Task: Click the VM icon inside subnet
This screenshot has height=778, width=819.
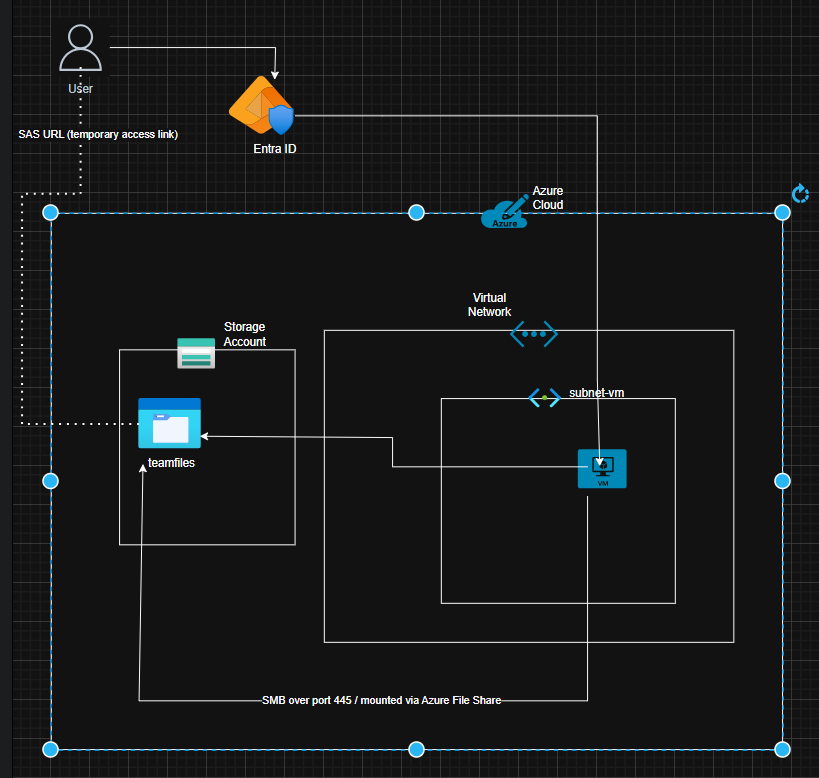Action: point(602,468)
